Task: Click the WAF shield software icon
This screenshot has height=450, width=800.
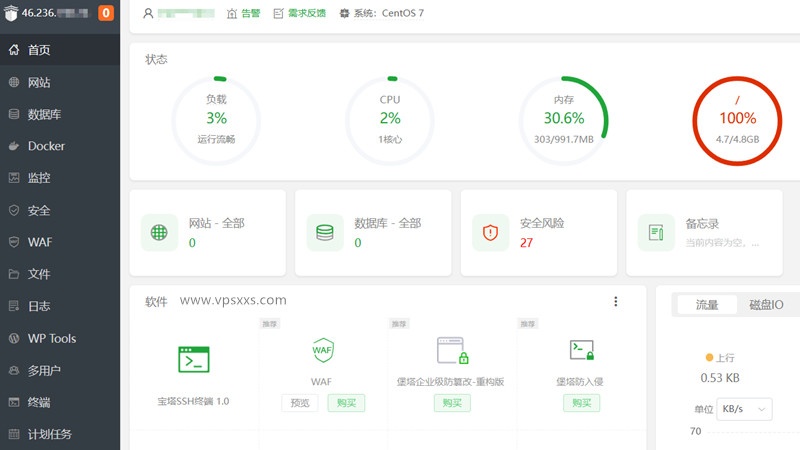Action: click(323, 350)
